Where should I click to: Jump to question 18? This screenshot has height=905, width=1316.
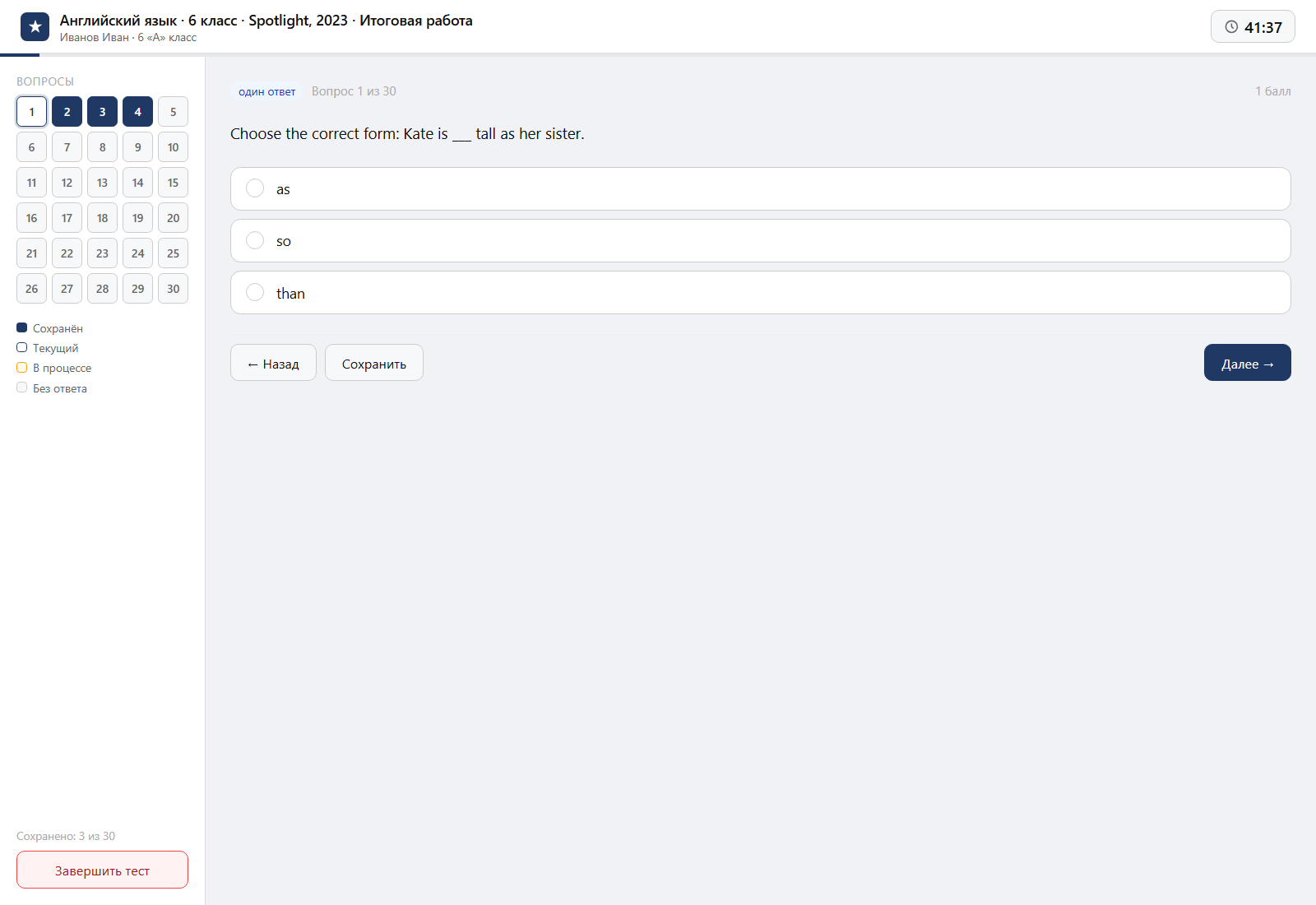[x=102, y=218]
